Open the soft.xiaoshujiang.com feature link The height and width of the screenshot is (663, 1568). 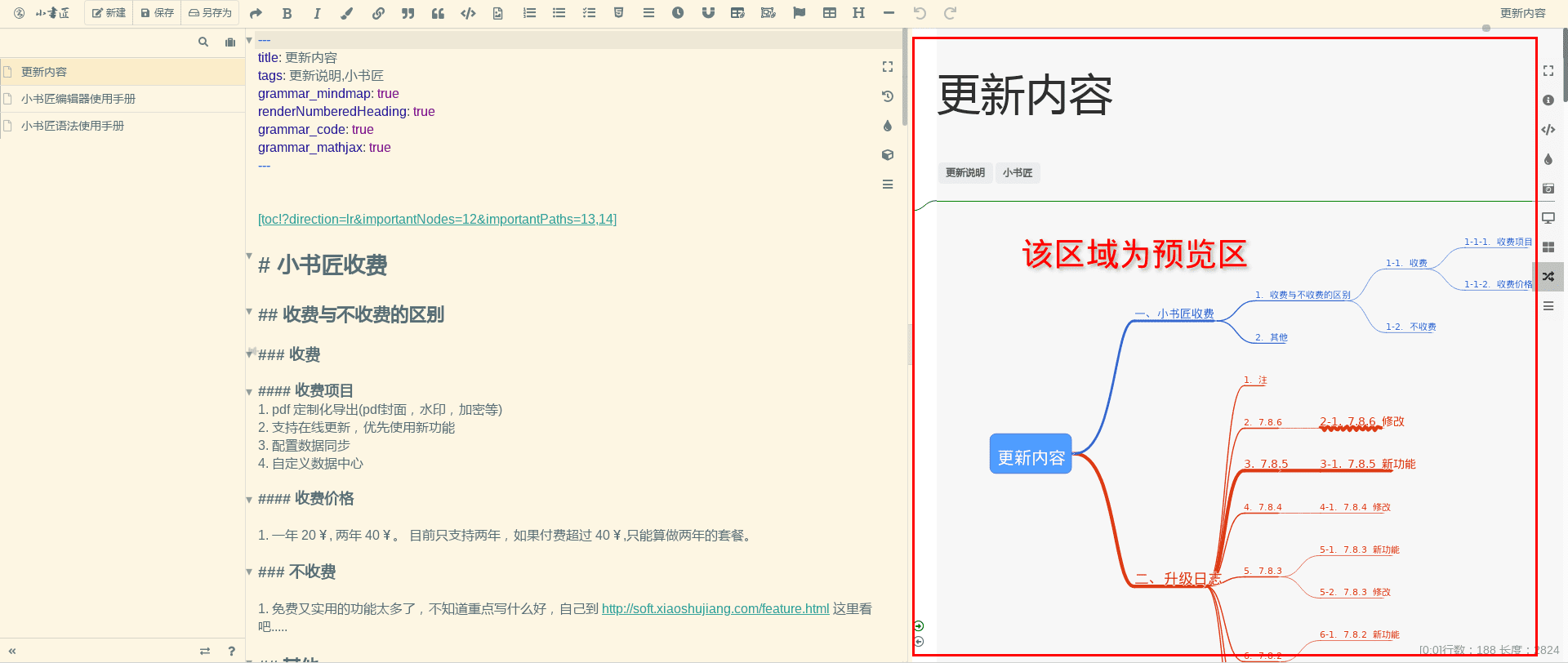715,608
